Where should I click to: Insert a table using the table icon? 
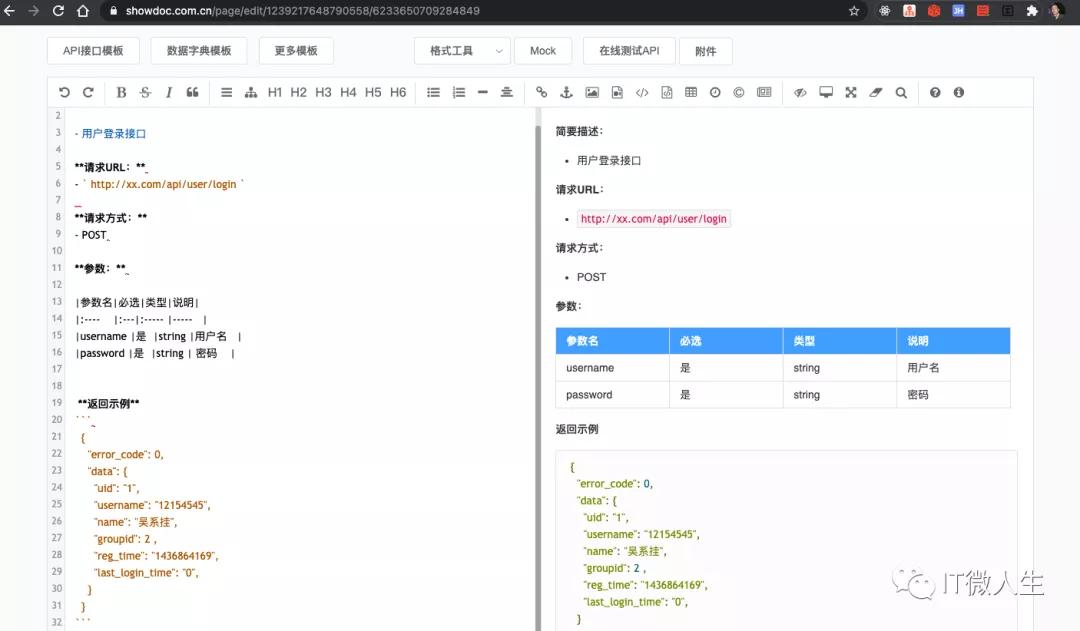[x=689, y=92]
